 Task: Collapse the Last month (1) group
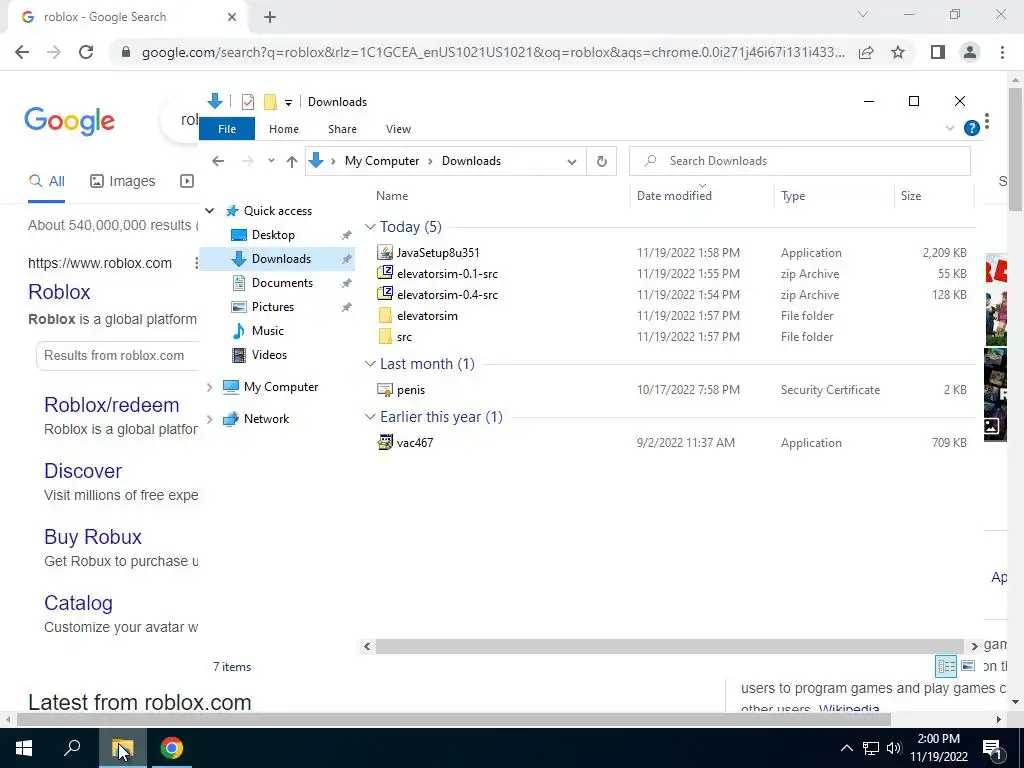(x=370, y=364)
